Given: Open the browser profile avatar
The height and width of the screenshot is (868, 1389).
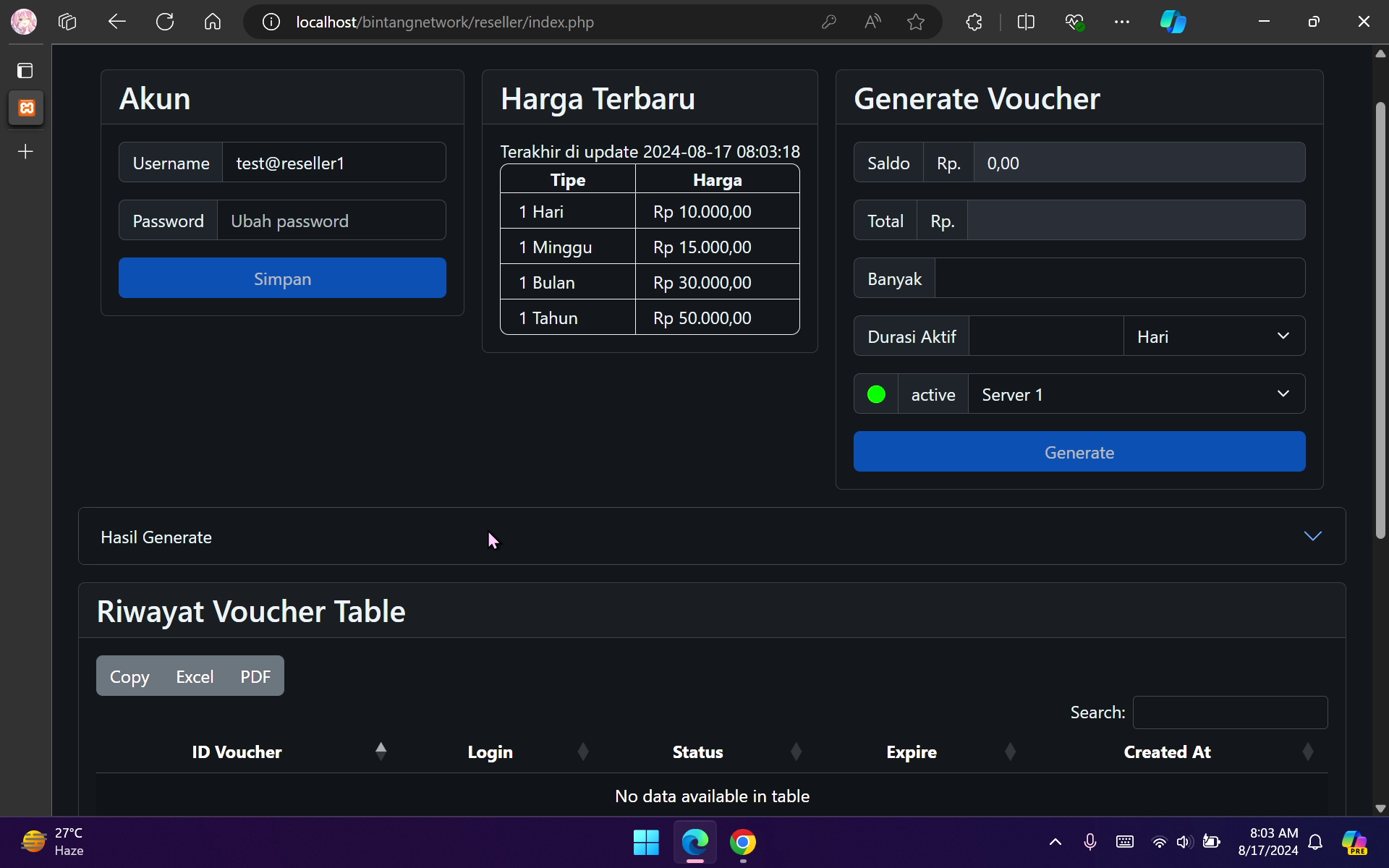Looking at the screenshot, I should [23, 22].
